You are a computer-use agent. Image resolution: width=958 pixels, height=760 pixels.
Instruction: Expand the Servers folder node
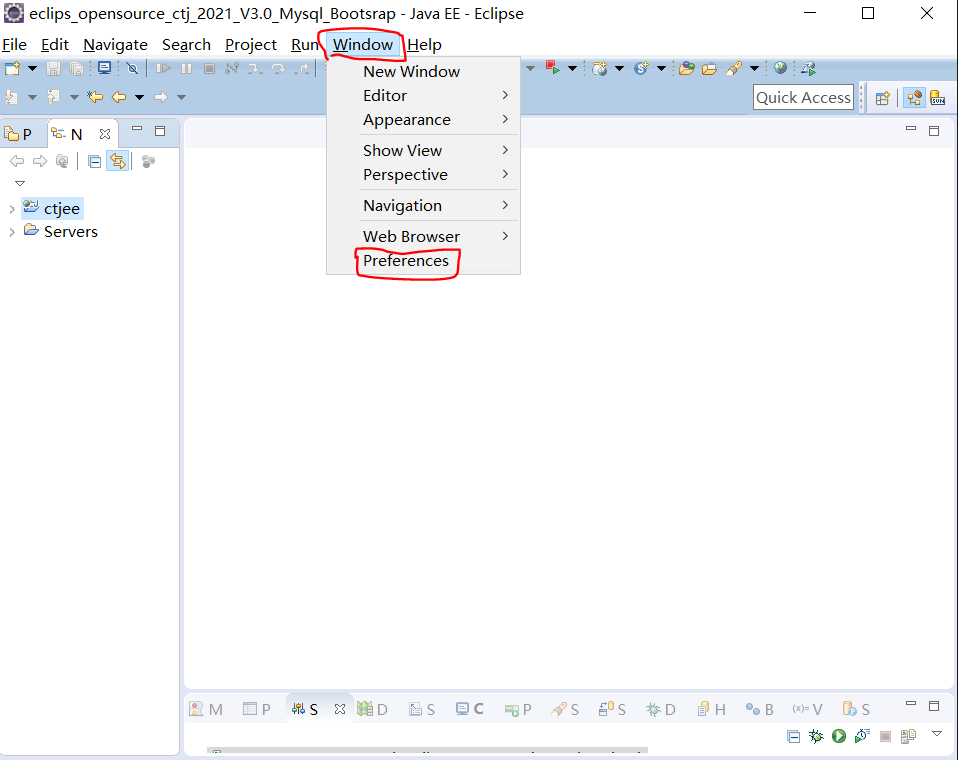(12, 232)
